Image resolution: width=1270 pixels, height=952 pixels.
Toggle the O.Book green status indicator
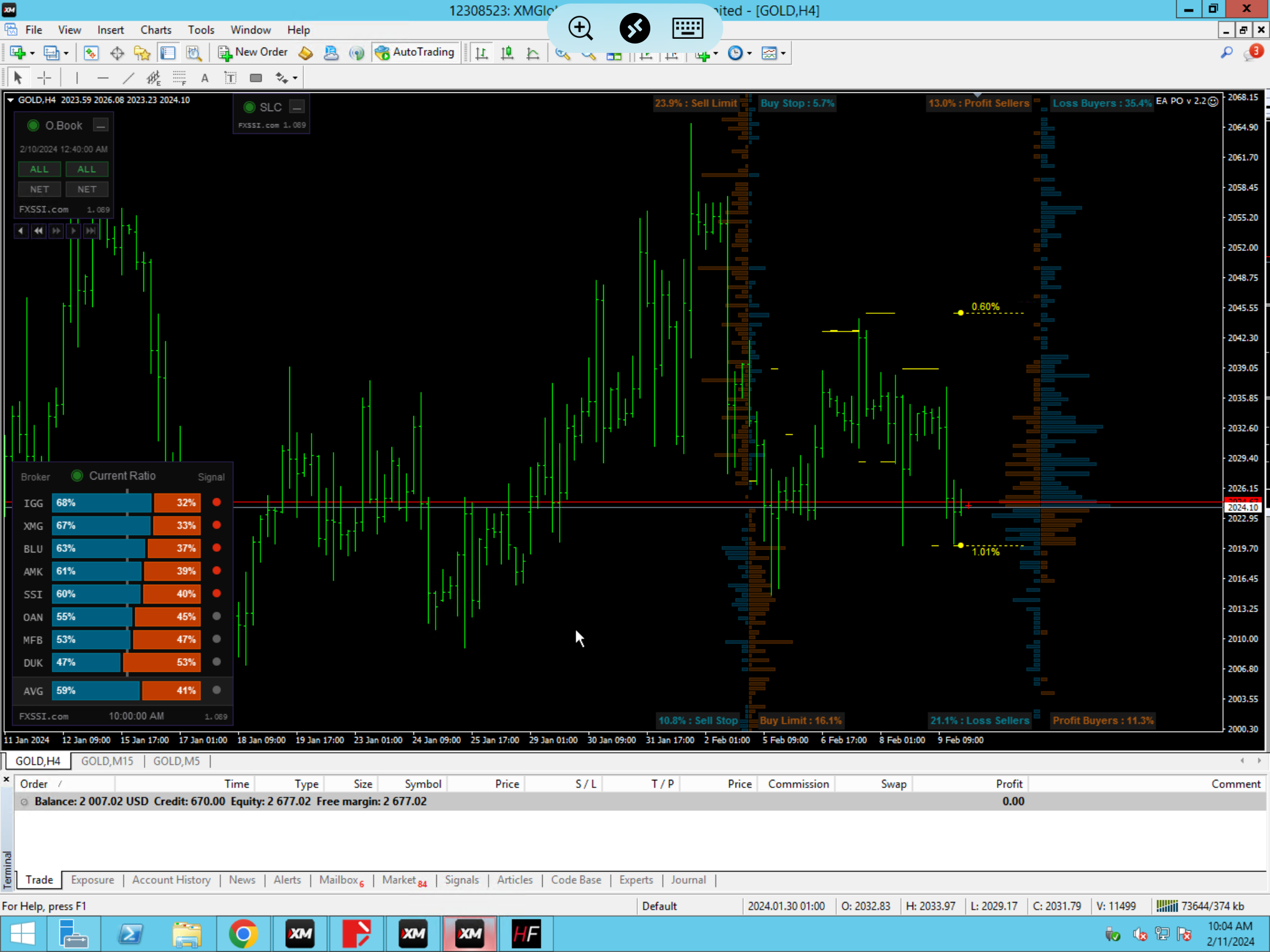coord(34,125)
